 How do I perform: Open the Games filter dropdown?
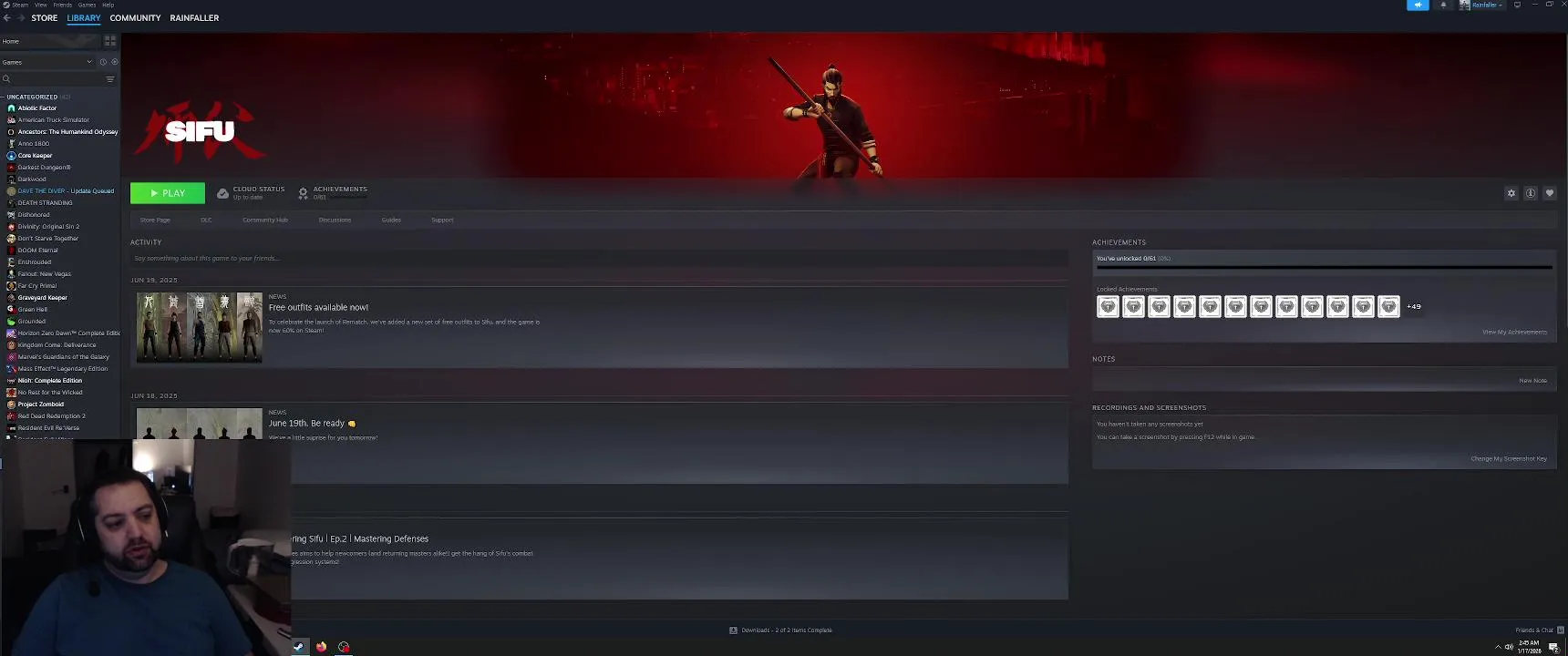click(x=47, y=62)
